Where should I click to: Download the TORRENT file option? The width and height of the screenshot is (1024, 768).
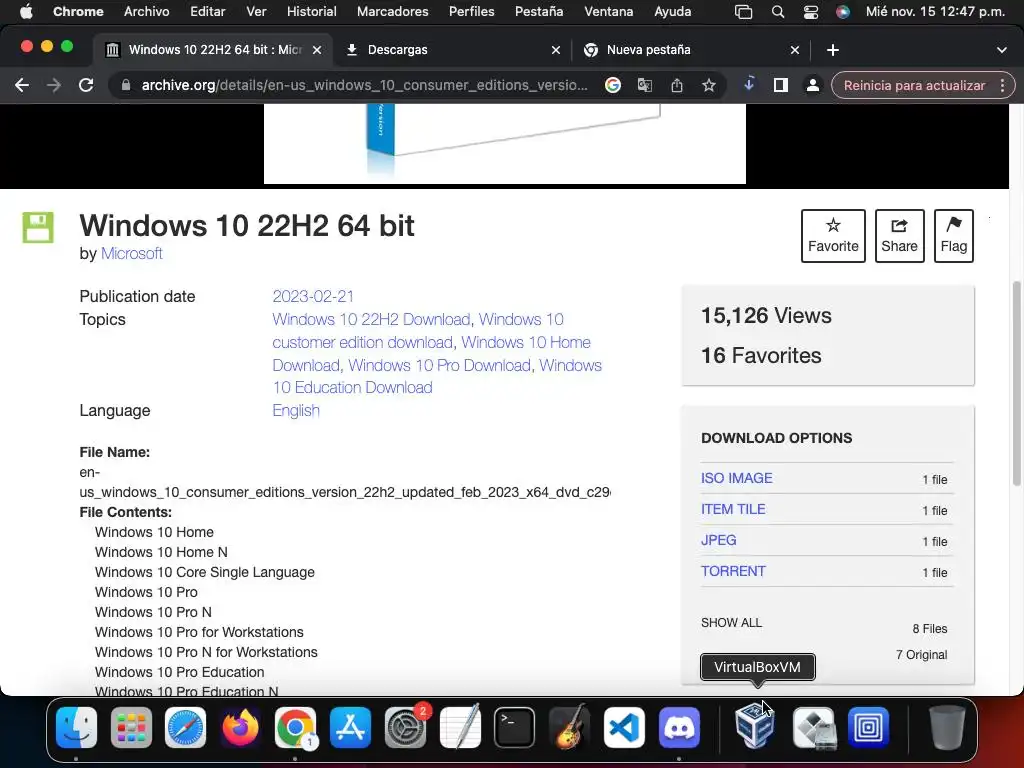733,571
